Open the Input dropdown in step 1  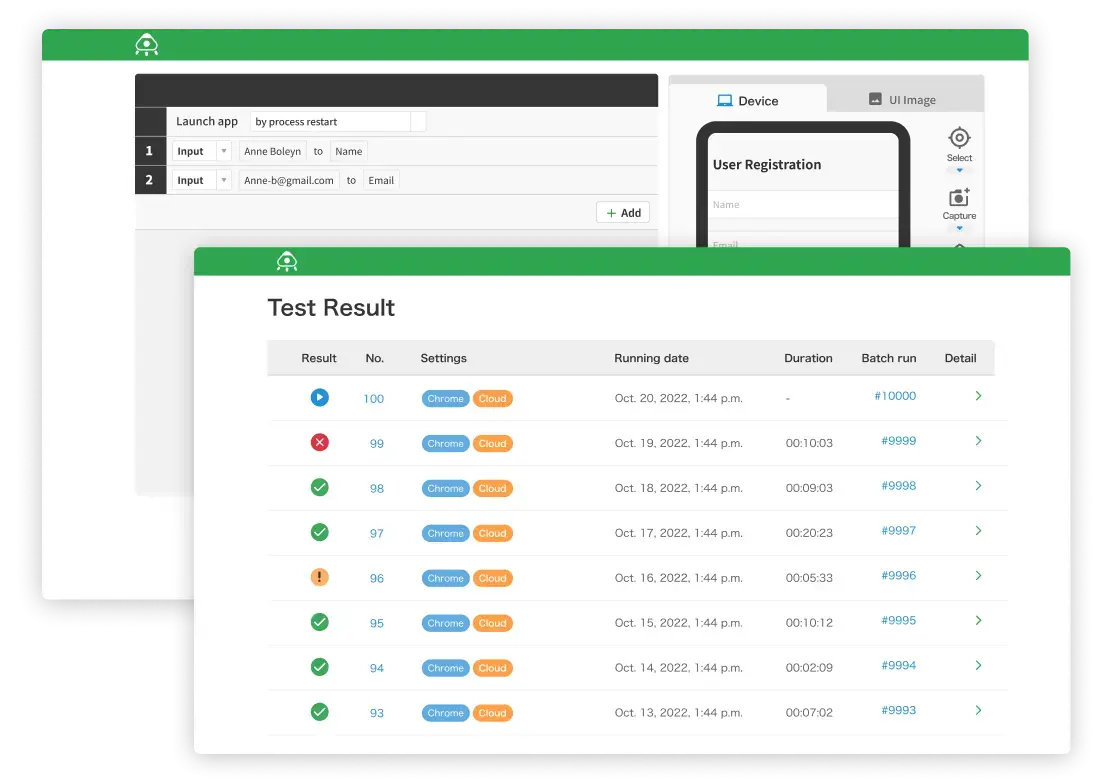223,152
